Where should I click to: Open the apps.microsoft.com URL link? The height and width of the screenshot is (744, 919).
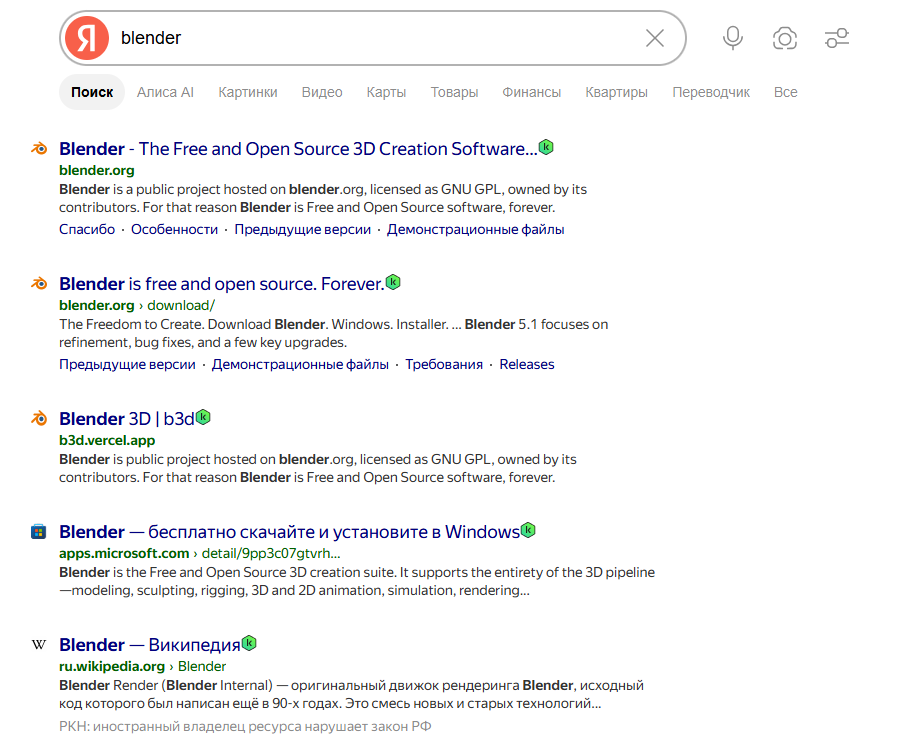(199, 553)
